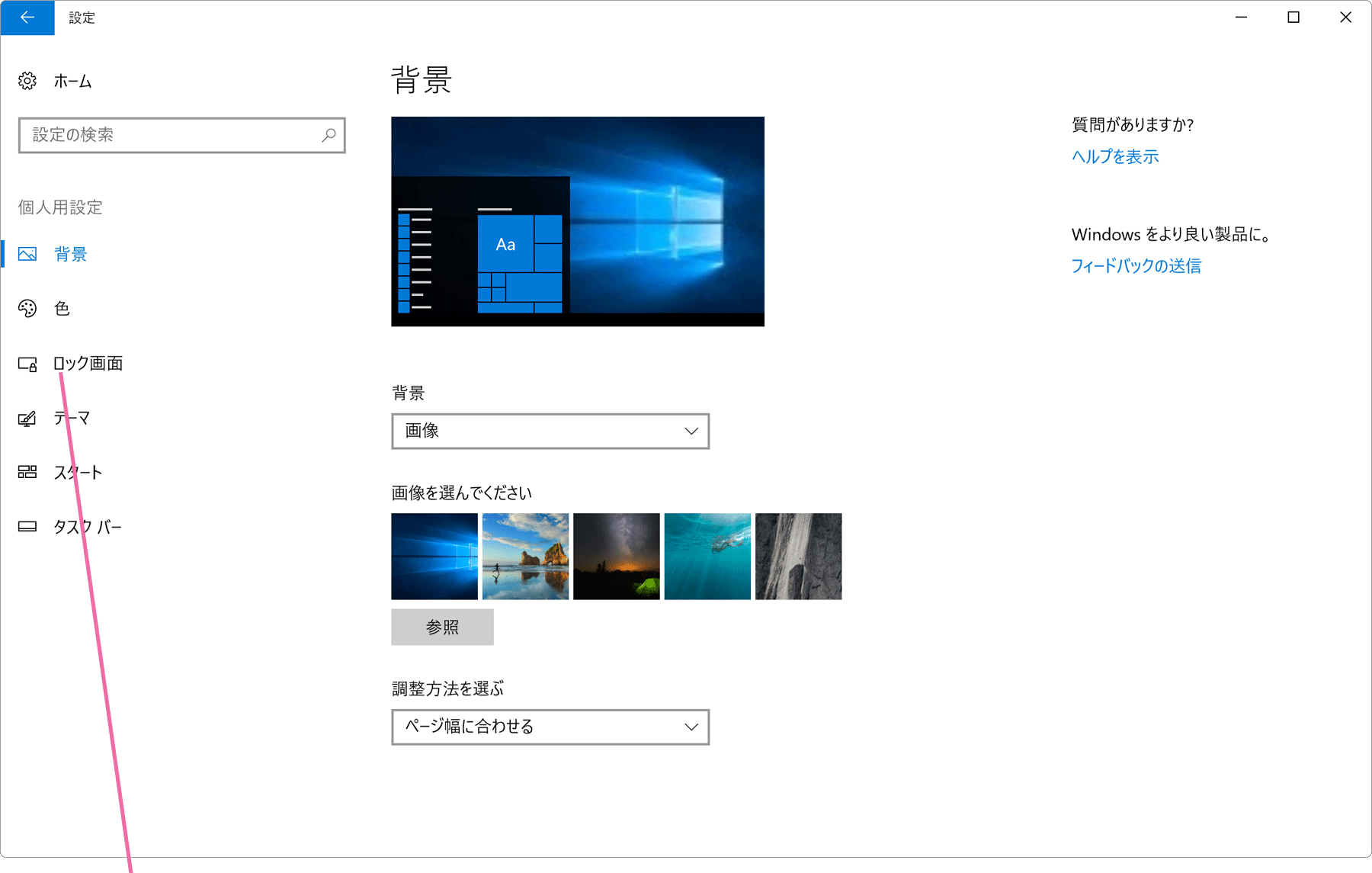
Task: Click the テーマ pen icon
Action: 27,419
